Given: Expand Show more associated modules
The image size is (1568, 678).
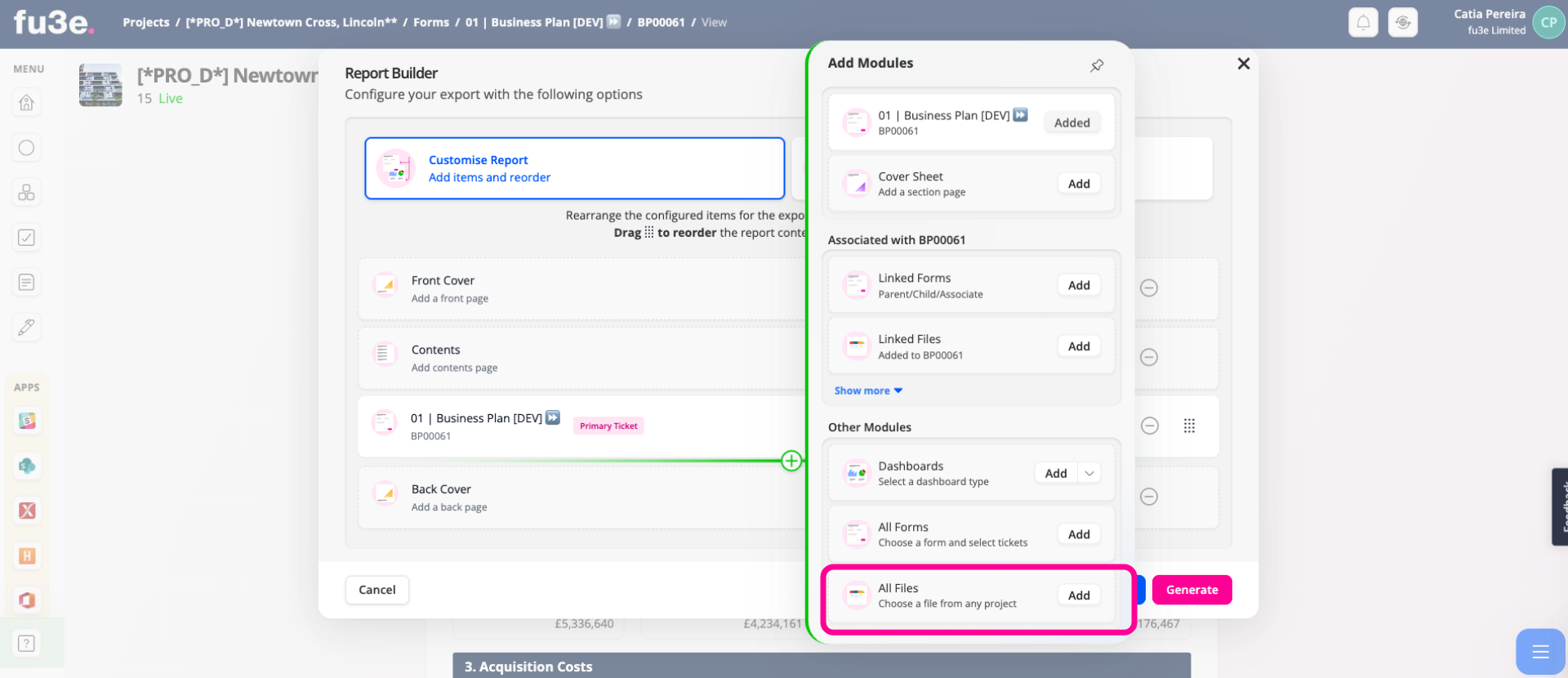Looking at the screenshot, I should tap(868, 390).
